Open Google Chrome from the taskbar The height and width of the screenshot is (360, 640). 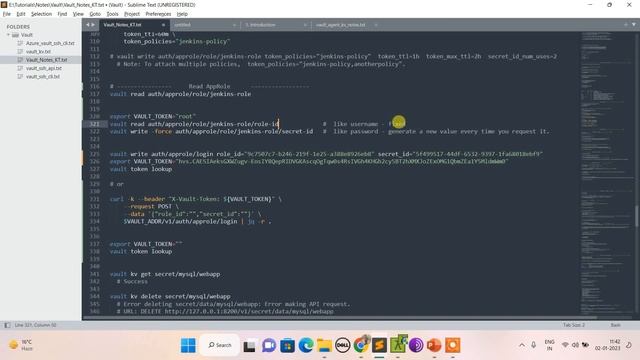[361, 345]
